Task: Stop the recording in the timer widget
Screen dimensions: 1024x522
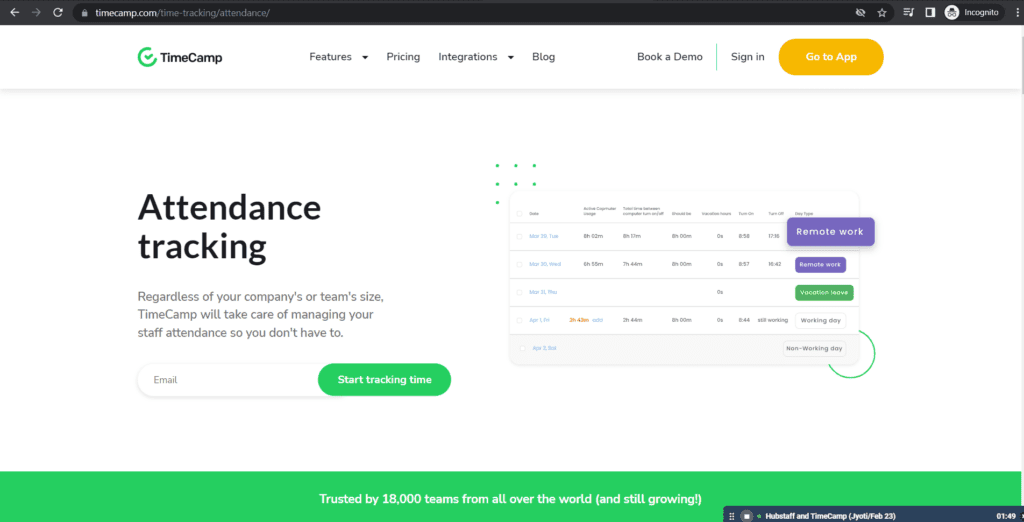Action: click(x=746, y=516)
